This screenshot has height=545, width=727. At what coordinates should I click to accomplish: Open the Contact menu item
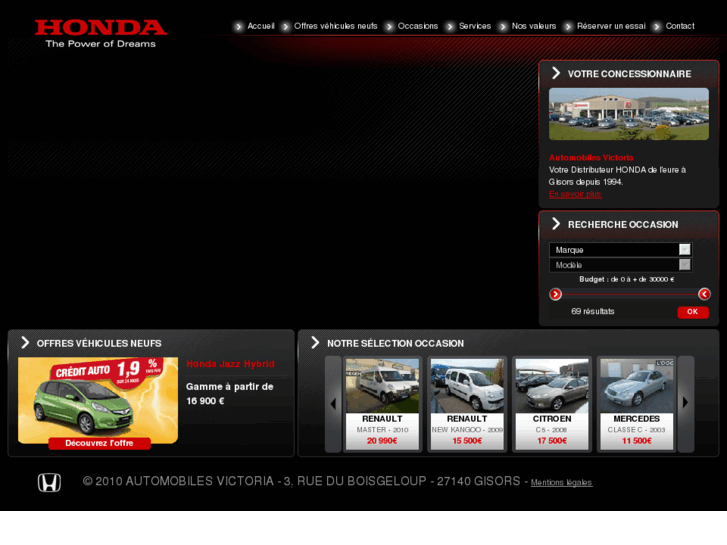[x=680, y=26]
